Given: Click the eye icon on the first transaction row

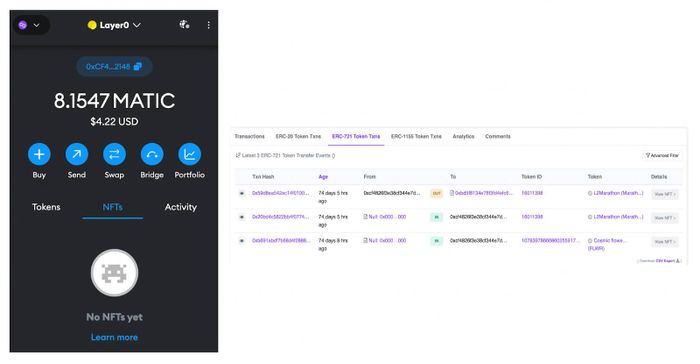Looking at the screenshot, I should (x=242, y=193).
